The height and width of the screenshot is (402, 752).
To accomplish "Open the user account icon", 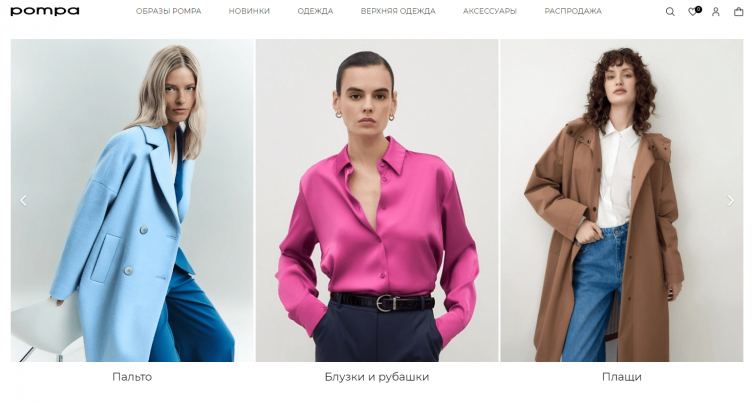I will click(x=716, y=12).
